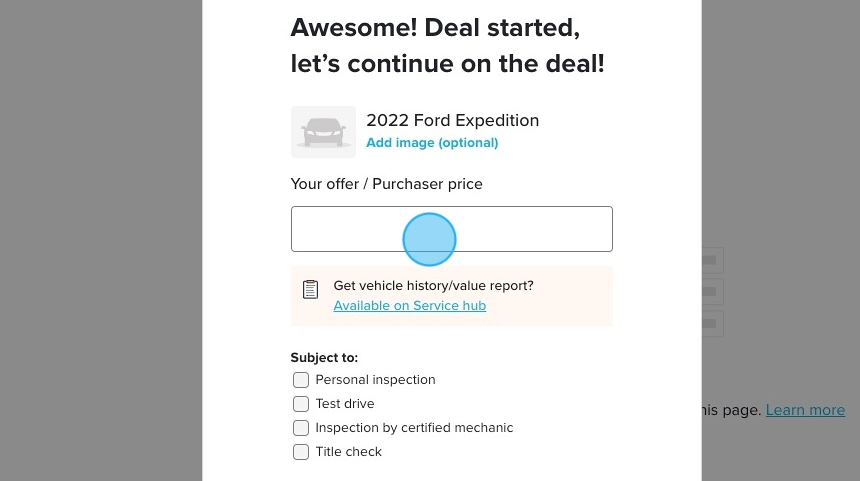The image size is (860, 481).
Task: Click the Get vehicle history/value report text
Action: click(x=433, y=286)
